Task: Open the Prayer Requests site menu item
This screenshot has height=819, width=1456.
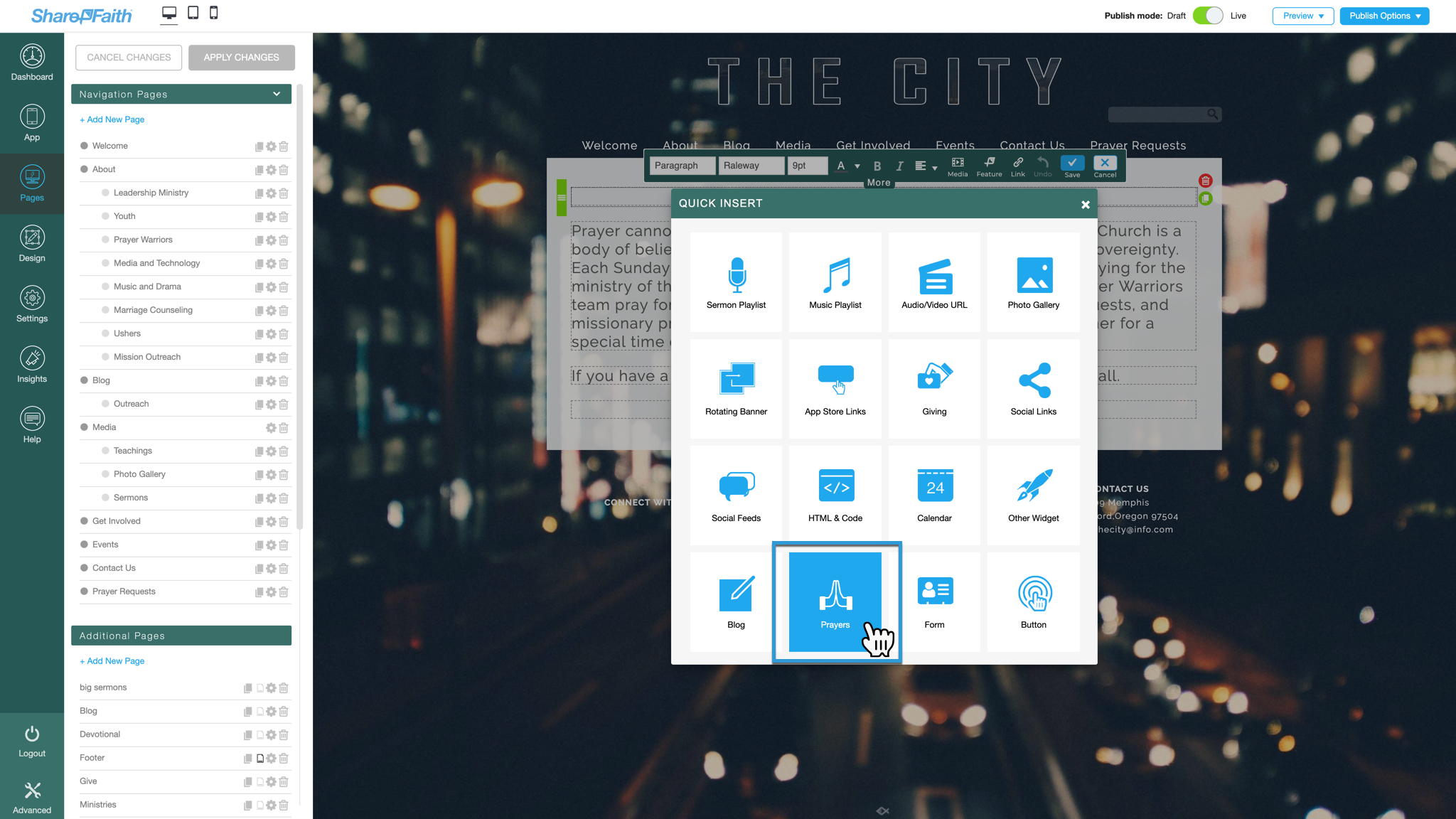Action: [x=1137, y=145]
